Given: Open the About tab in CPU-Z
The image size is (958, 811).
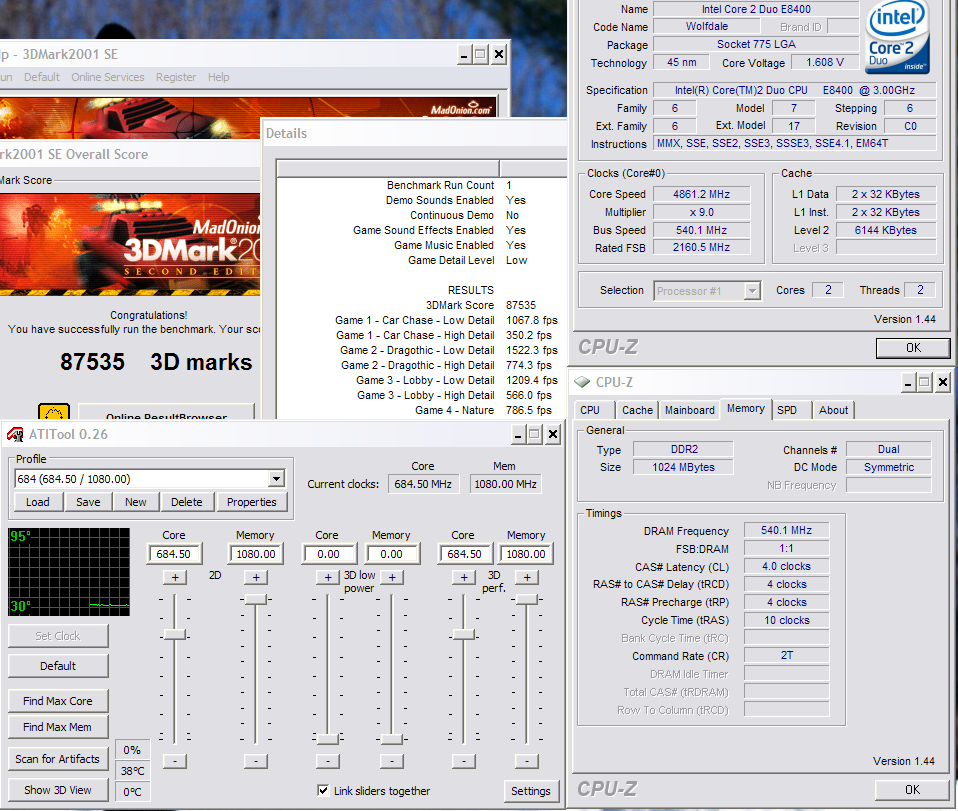Looking at the screenshot, I should coord(833,410).
